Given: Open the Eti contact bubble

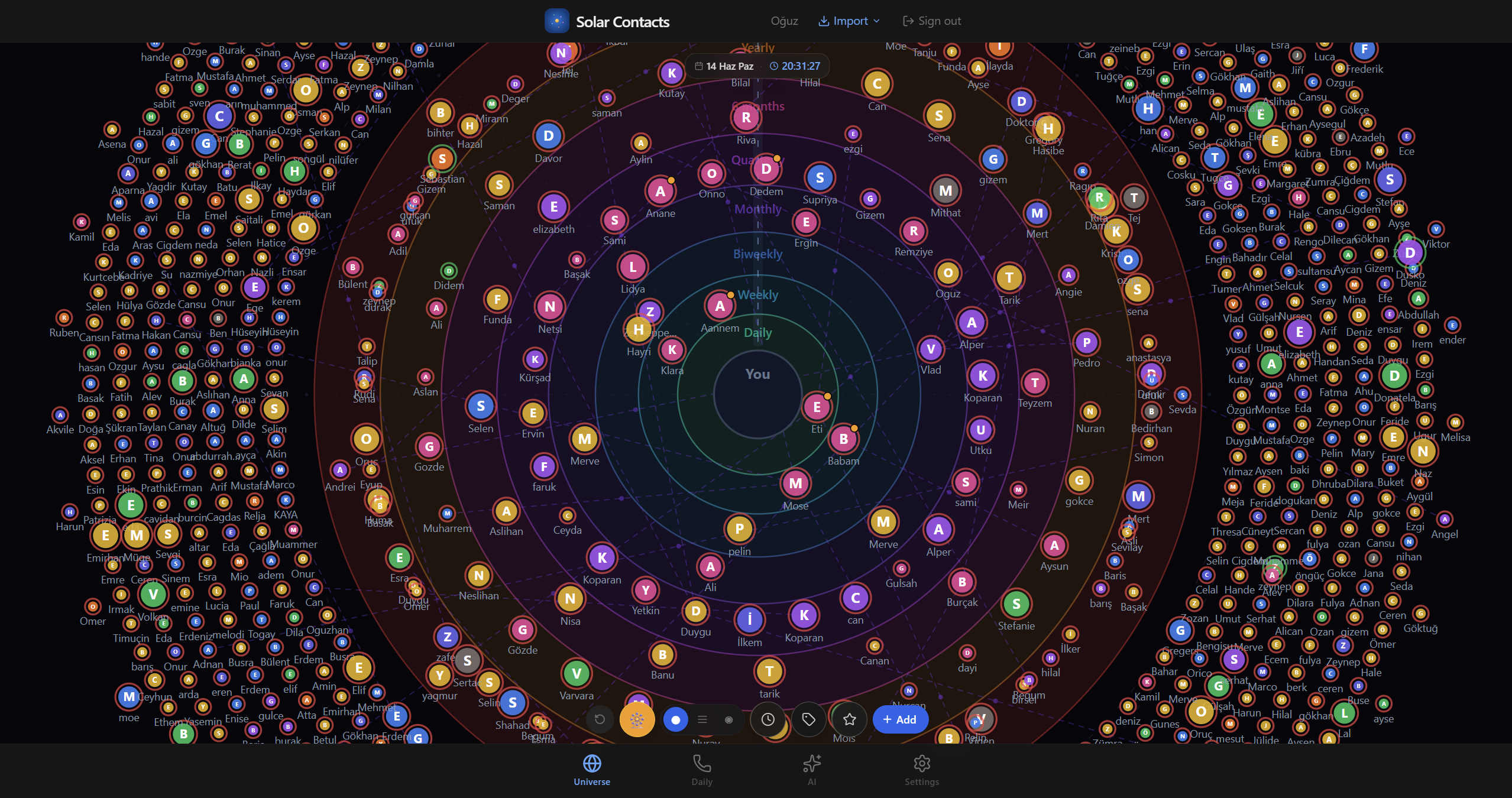Looking at the screenshot, I should point(817,407).
